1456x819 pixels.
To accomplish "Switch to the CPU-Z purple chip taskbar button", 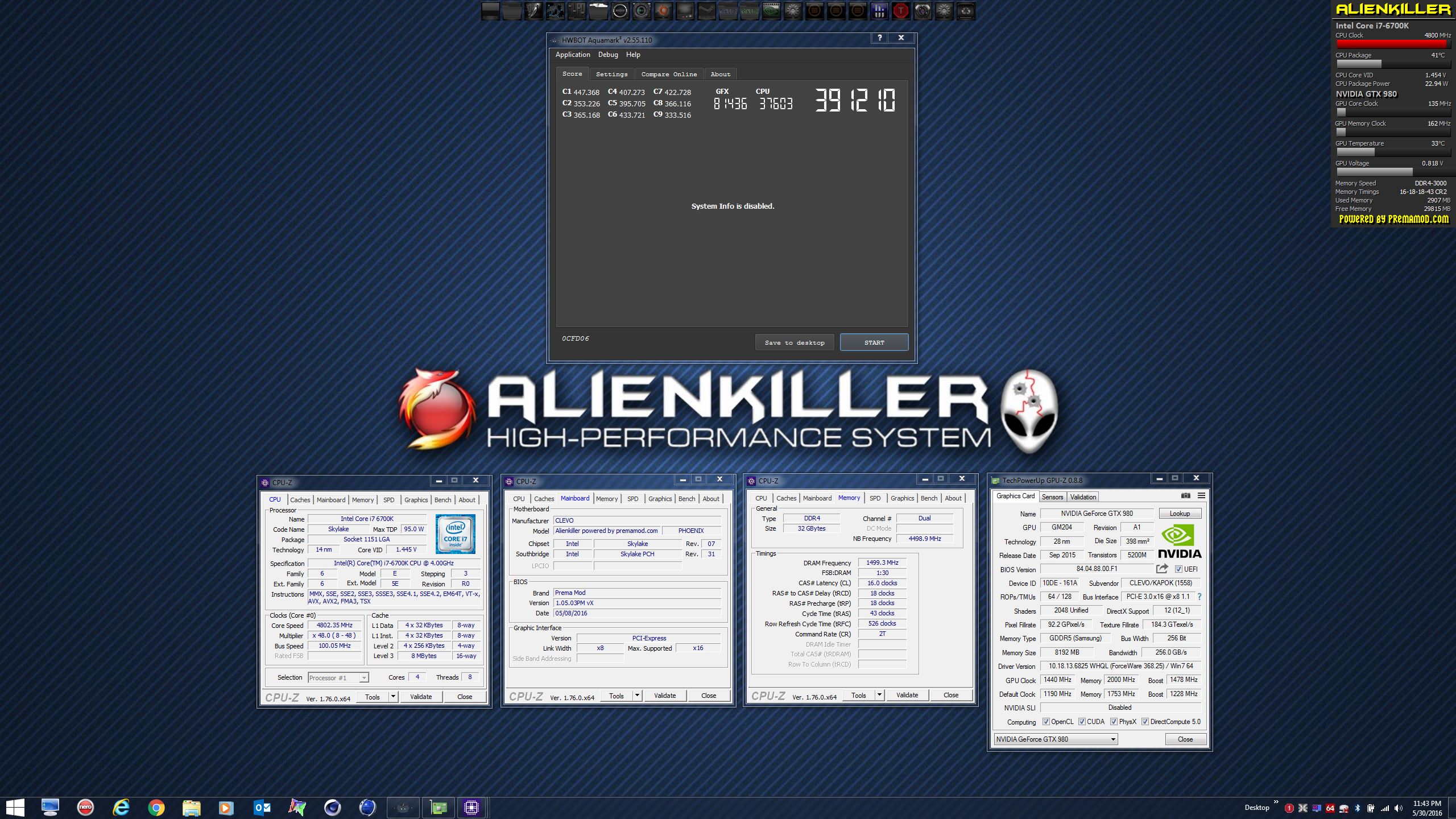I will 471,807.
